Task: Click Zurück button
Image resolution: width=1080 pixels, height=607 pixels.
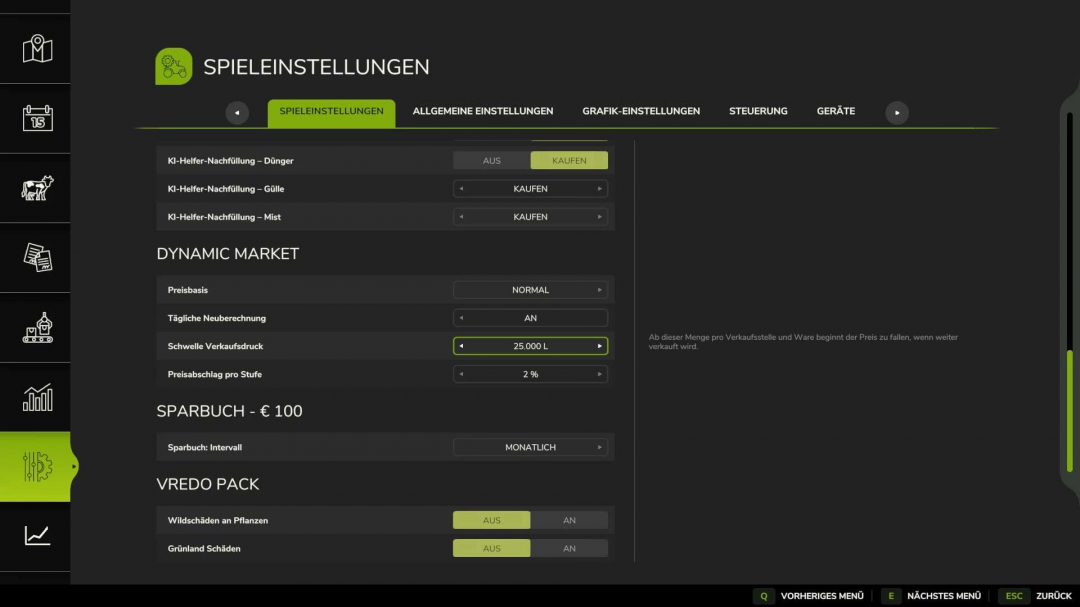Action: point(1054,596)
